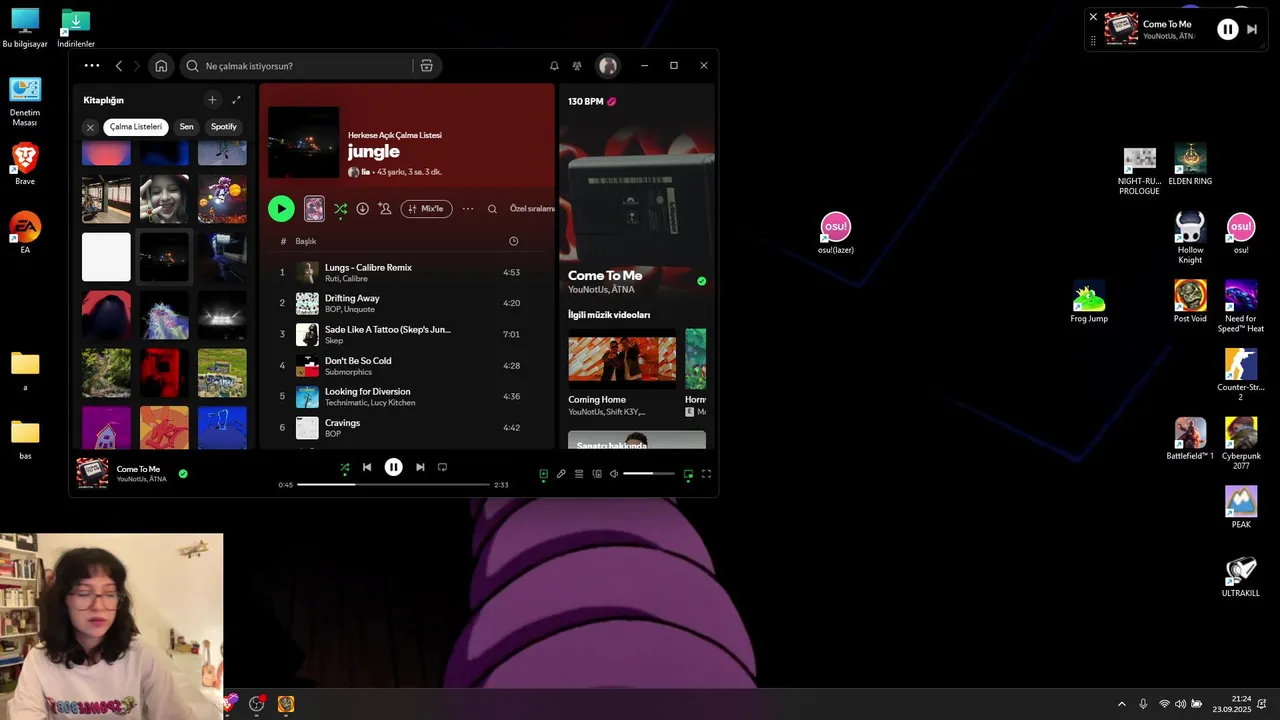Search within the jungle playlist
The width and height of the screenshot is (1280, 720).
492,209
